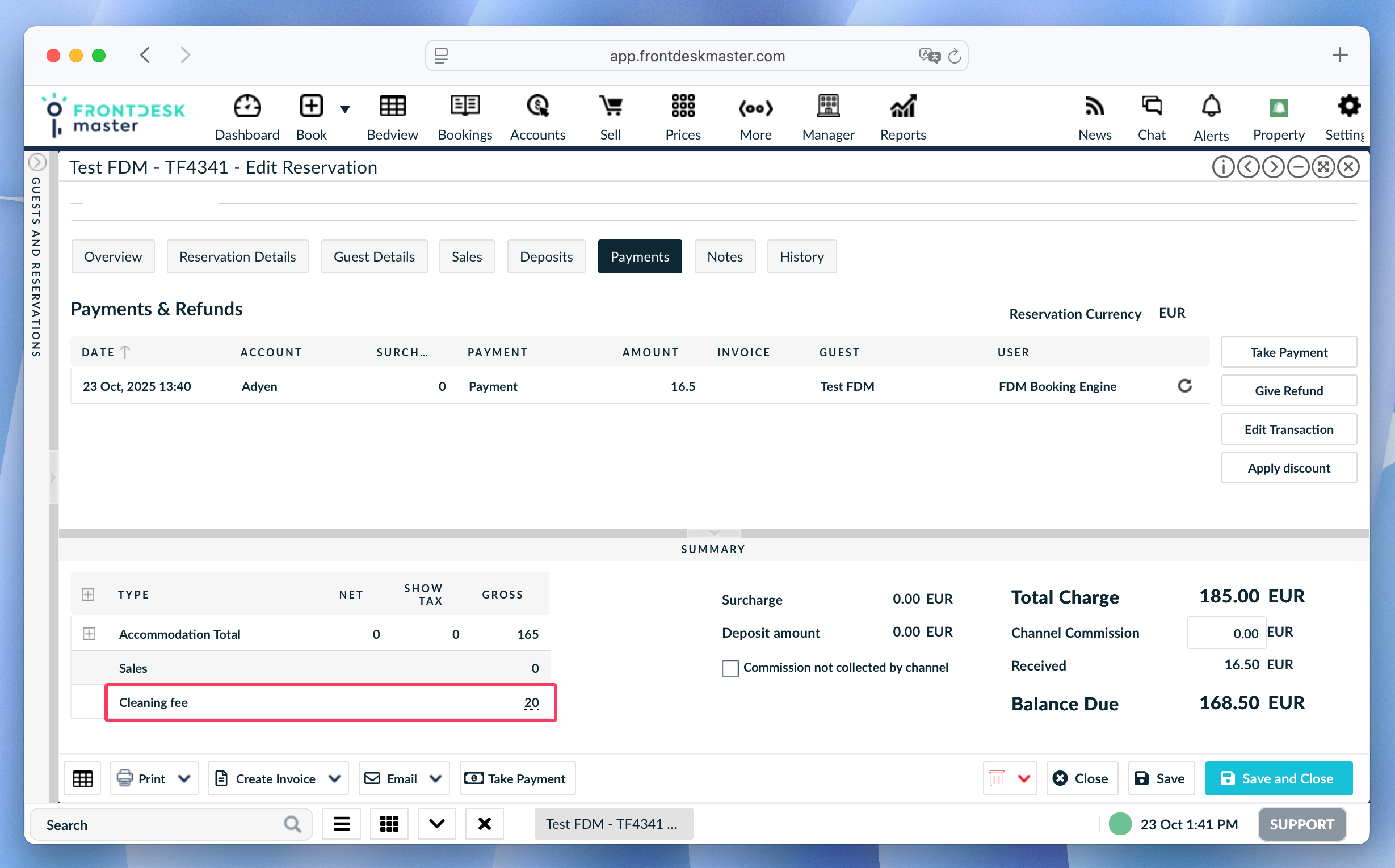Click the refresh icon on Adyen payment row
This screenshot has height=868, width=1395.
[x=1184, y=386]
